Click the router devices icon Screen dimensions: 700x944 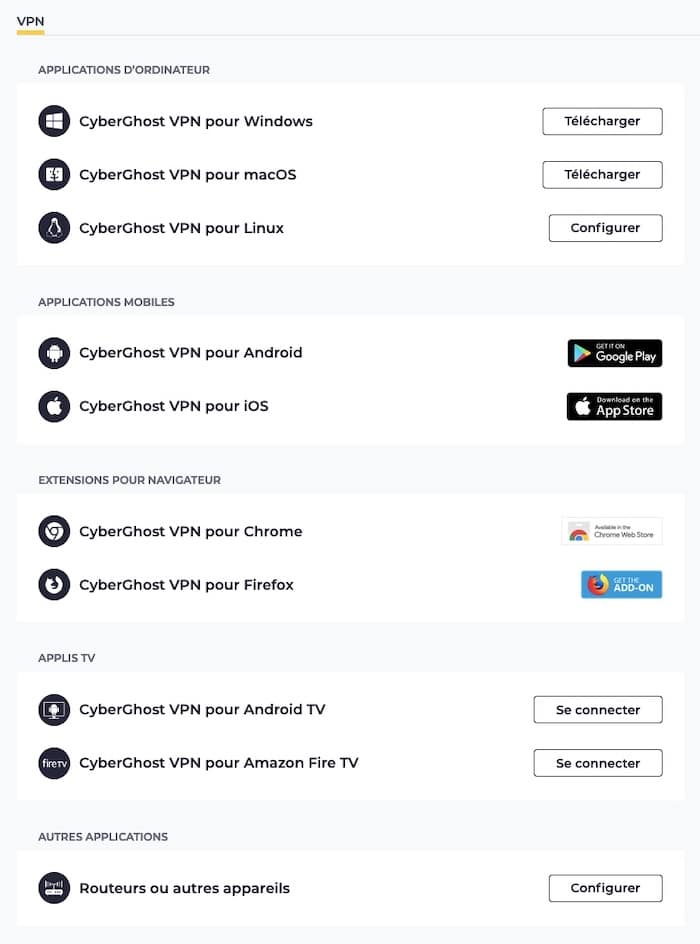(54, 888)
